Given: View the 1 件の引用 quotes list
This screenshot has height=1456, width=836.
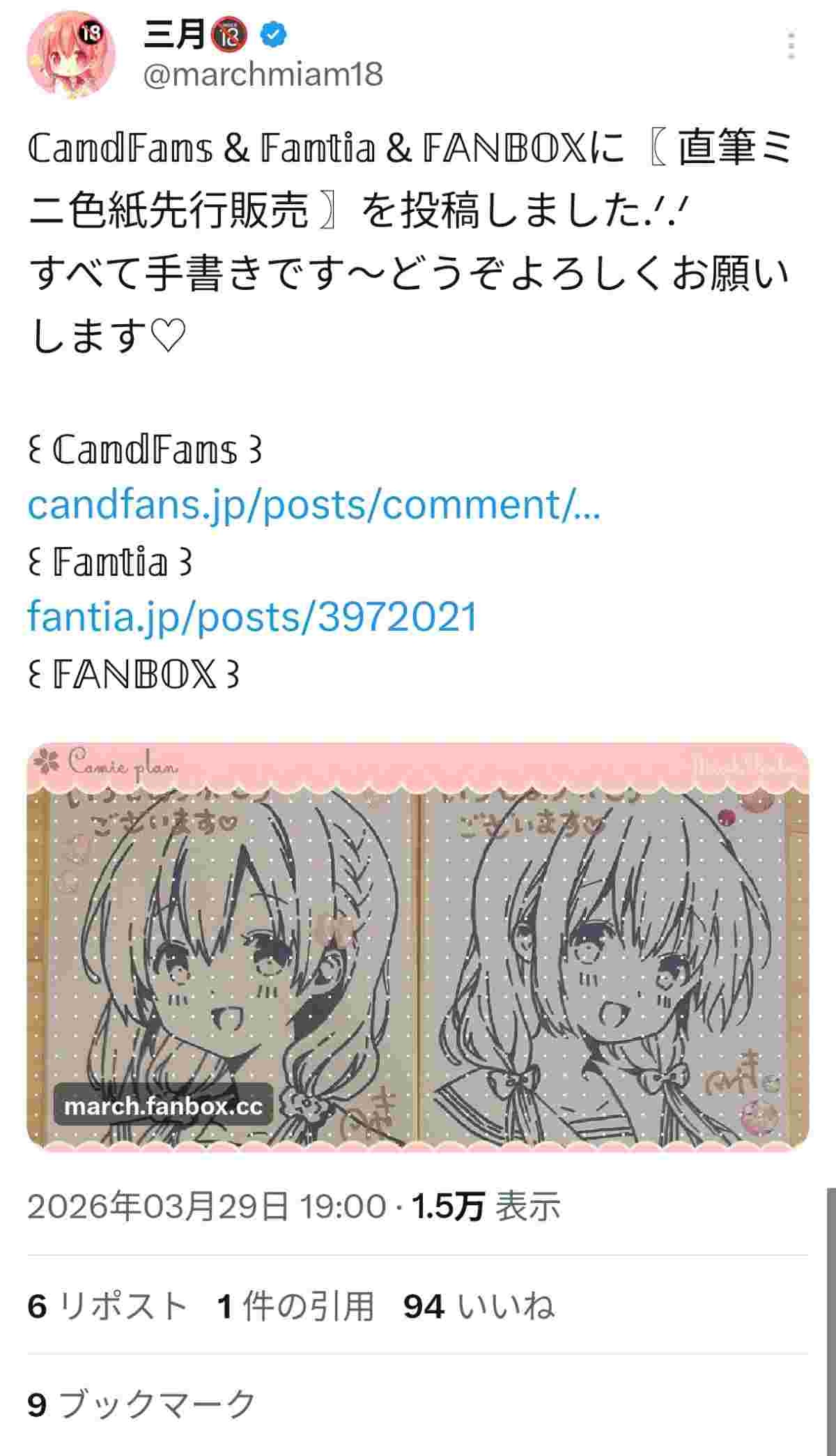Looking at the screenshot, I should pyautogui.click(x=295, y=1306).
